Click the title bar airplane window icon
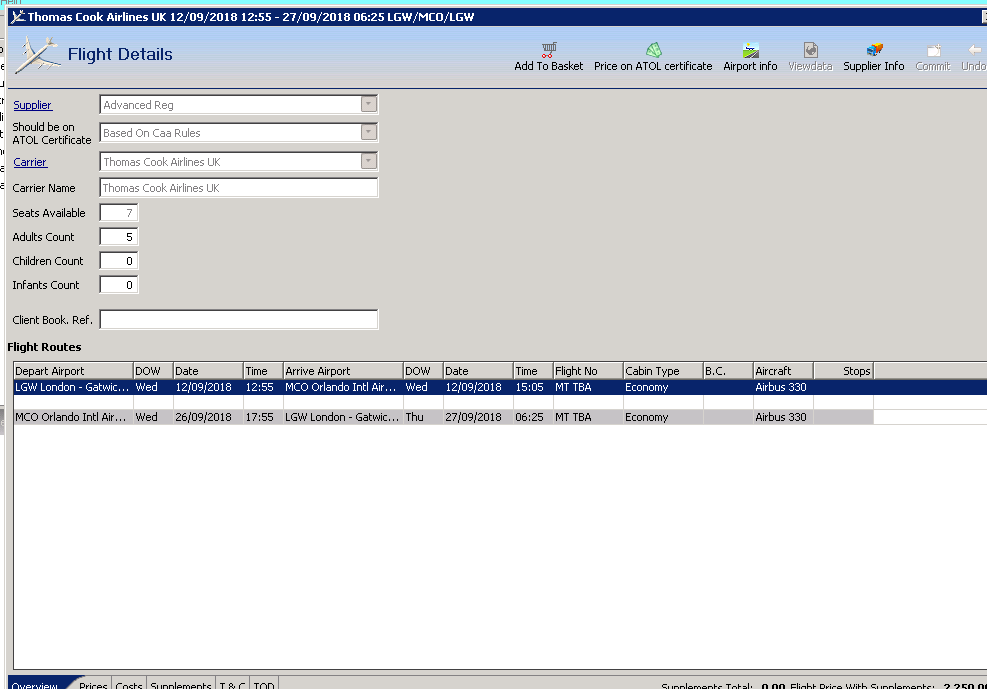This screenshot has height=689, width=987. pos(18,16)
